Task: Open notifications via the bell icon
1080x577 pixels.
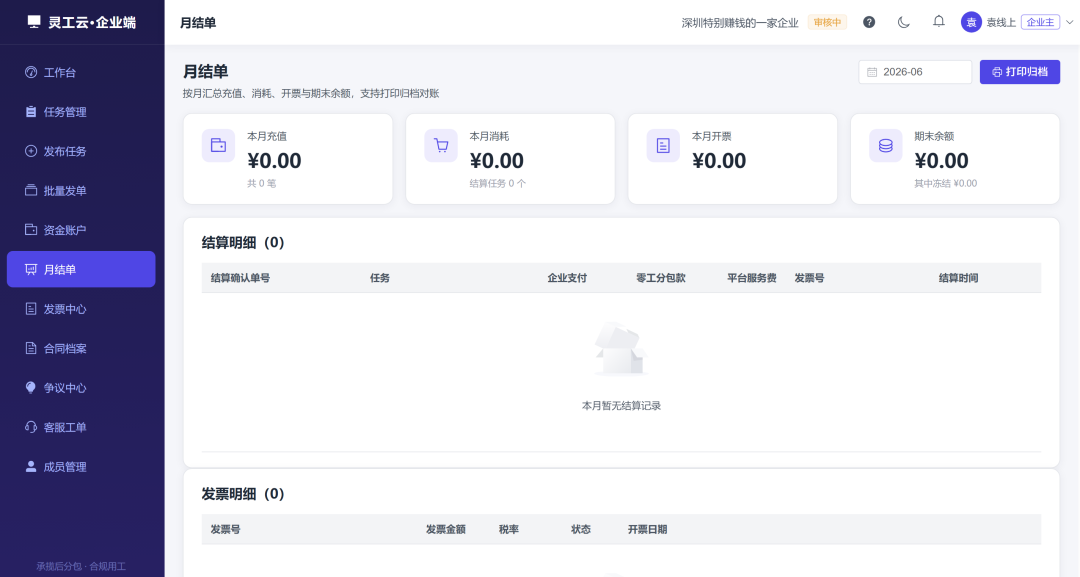Action: (939, 22)
